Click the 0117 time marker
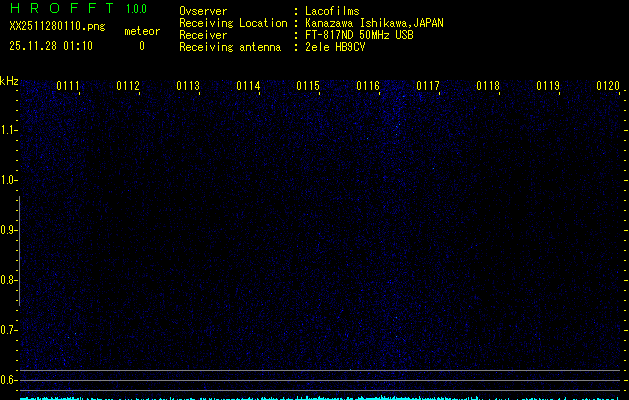The image size is (629, 400). coord(428,86)
